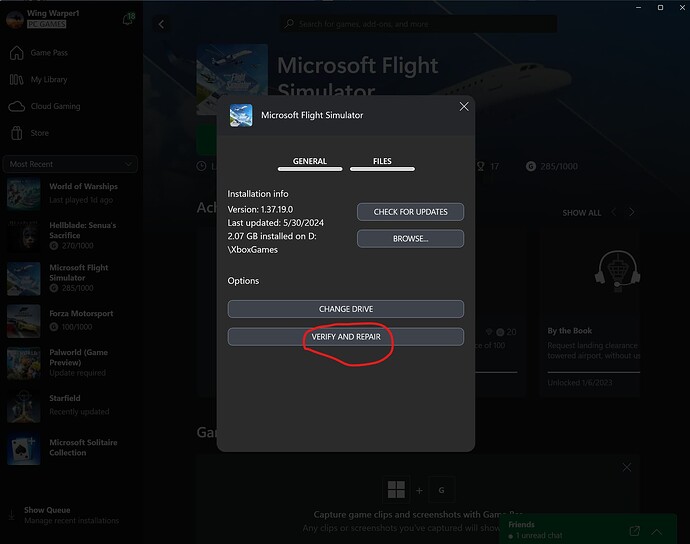The height and width of the screenshot is (544, 690).
Task: Click the G key icon in tip
Action: tap(441, 490)
